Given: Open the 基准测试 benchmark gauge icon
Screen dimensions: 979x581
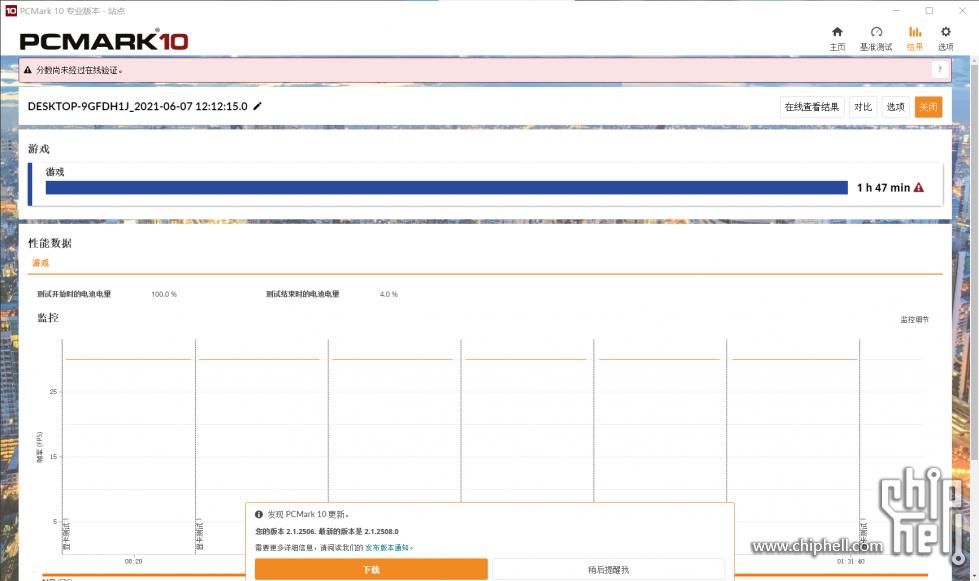Looking at the screenshot, I should pos(876,33).
